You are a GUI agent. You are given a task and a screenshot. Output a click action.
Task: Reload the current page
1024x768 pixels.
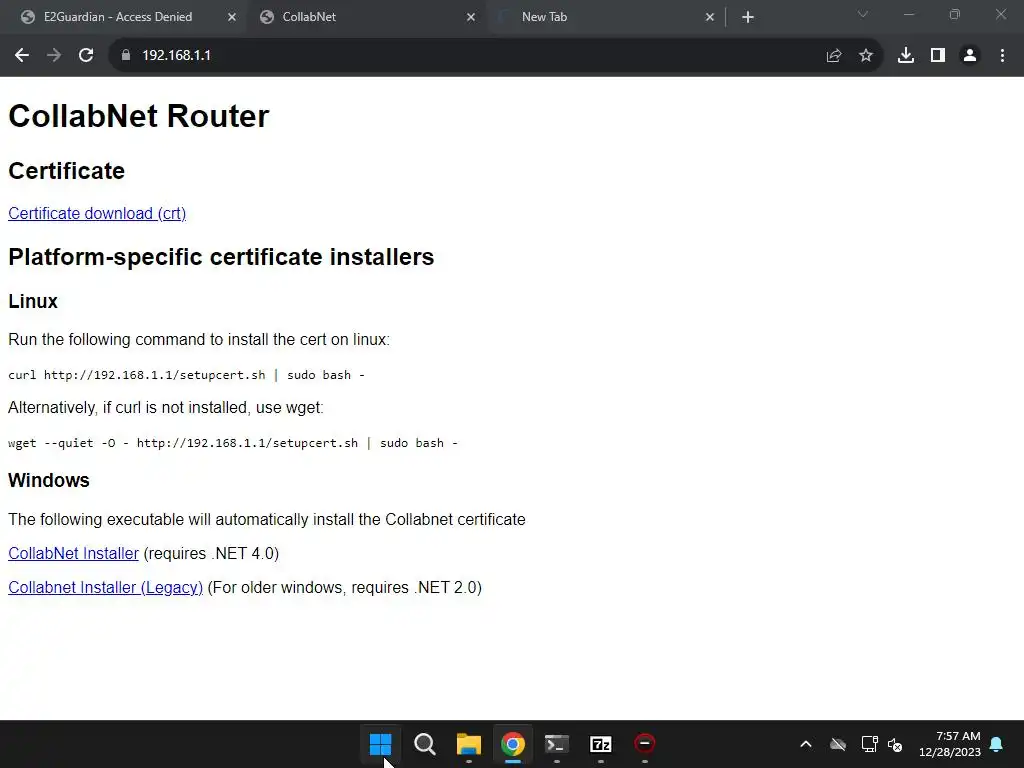coord(86,56)
